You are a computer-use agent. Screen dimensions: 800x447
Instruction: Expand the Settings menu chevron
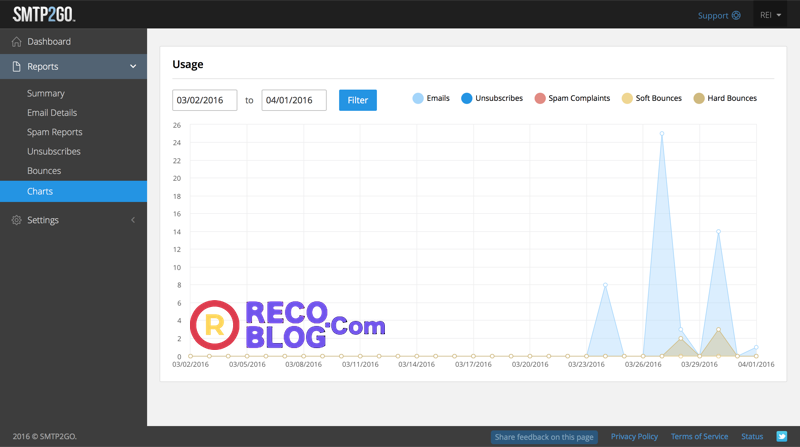point(133,220)
